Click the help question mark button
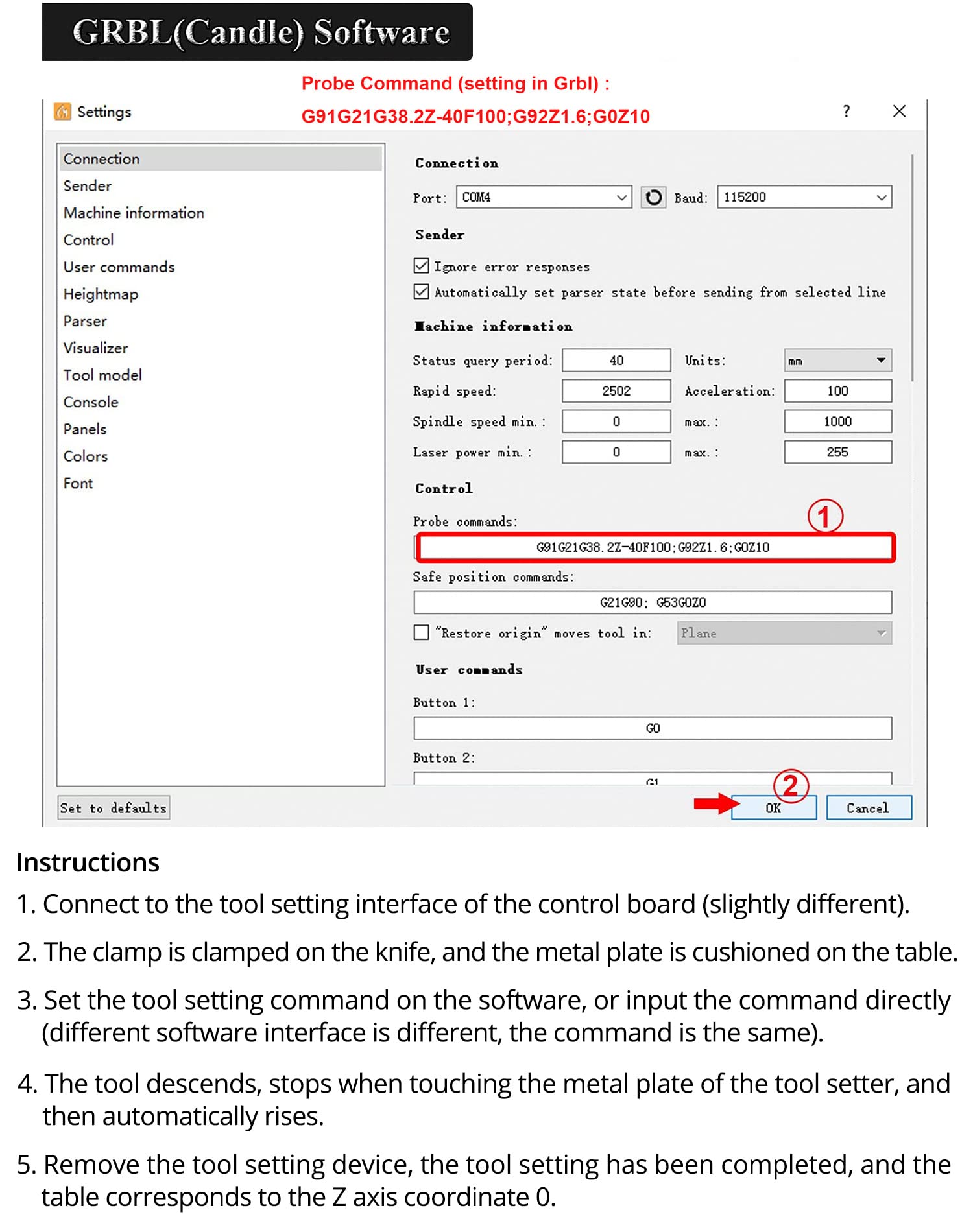The width and height of the screenshot is (973, 1232). 847,112
